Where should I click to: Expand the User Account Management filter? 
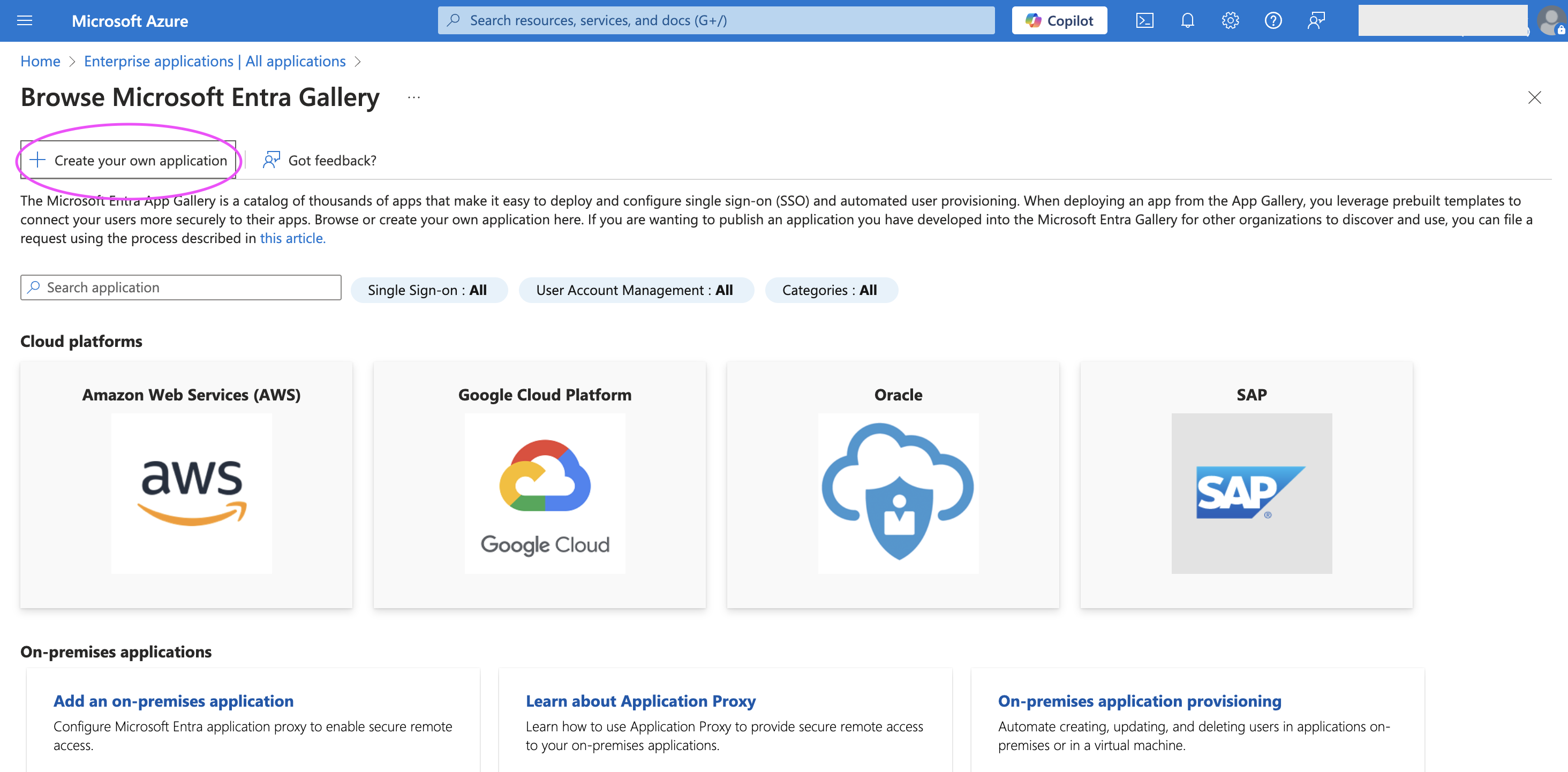tap(636, 290)
